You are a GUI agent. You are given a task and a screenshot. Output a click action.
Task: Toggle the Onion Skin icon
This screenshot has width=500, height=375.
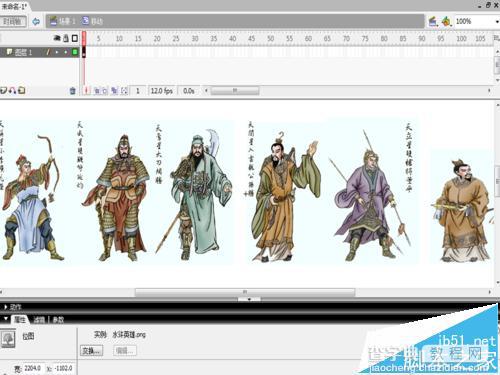(x=97, y=91)
